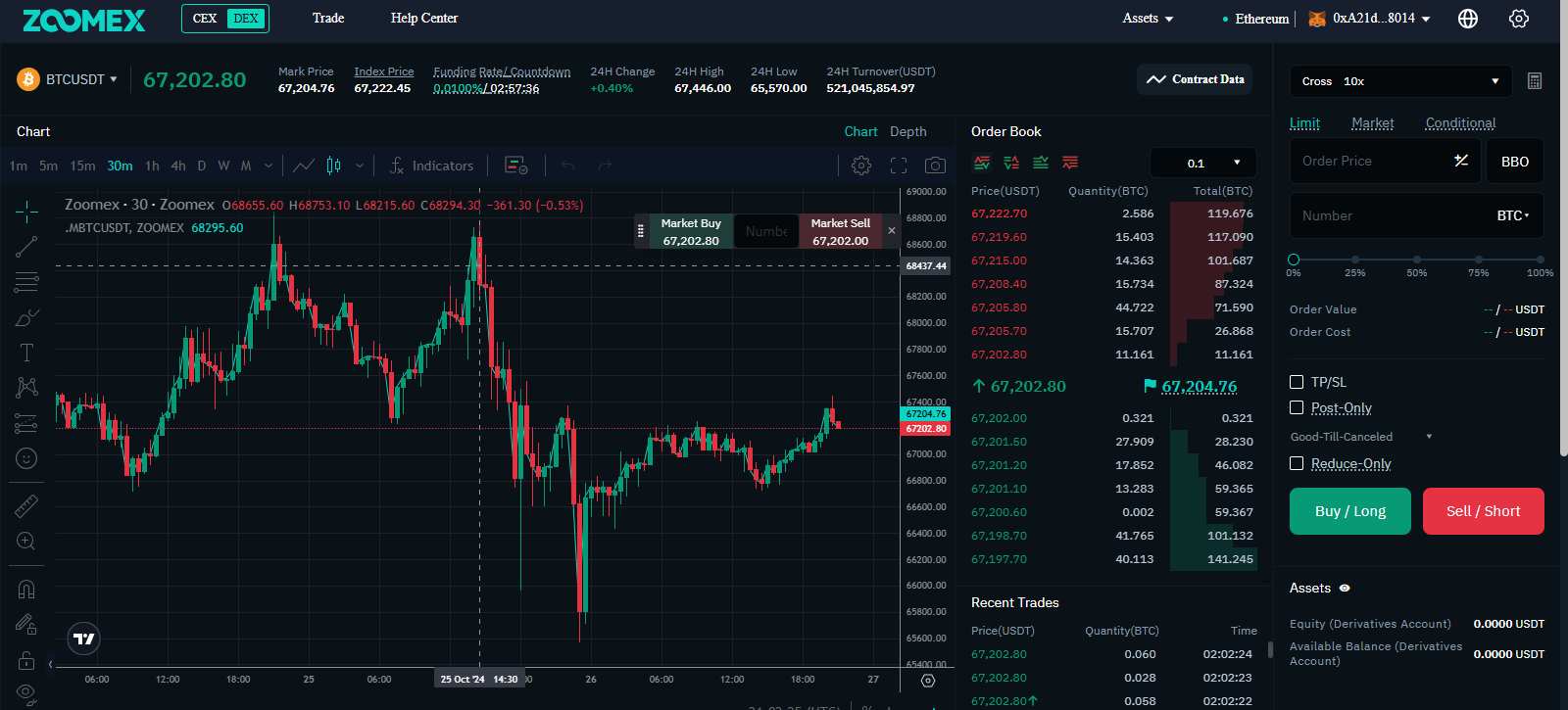
Task: Enable the TP/SL checkbox
Action: 1297,382
